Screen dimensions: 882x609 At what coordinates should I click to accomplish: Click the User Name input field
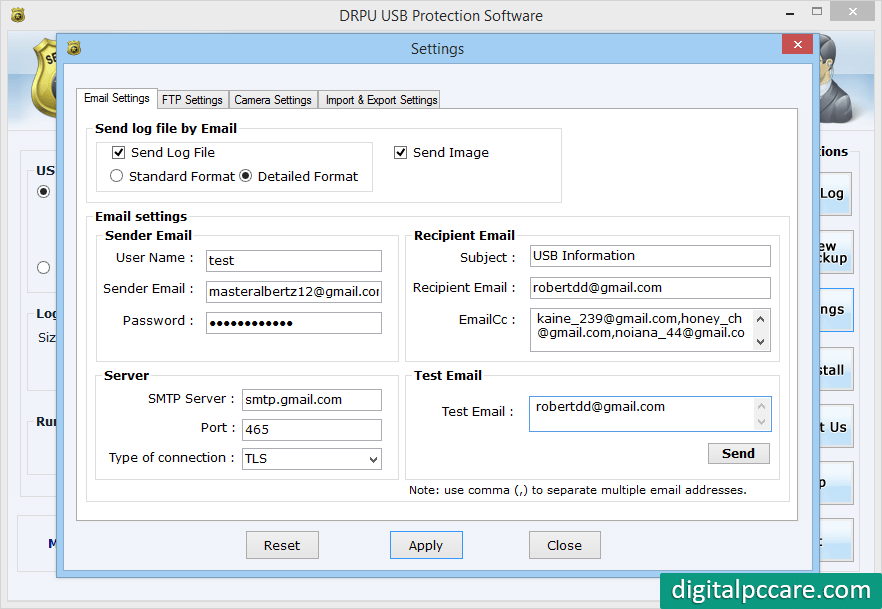294,261
